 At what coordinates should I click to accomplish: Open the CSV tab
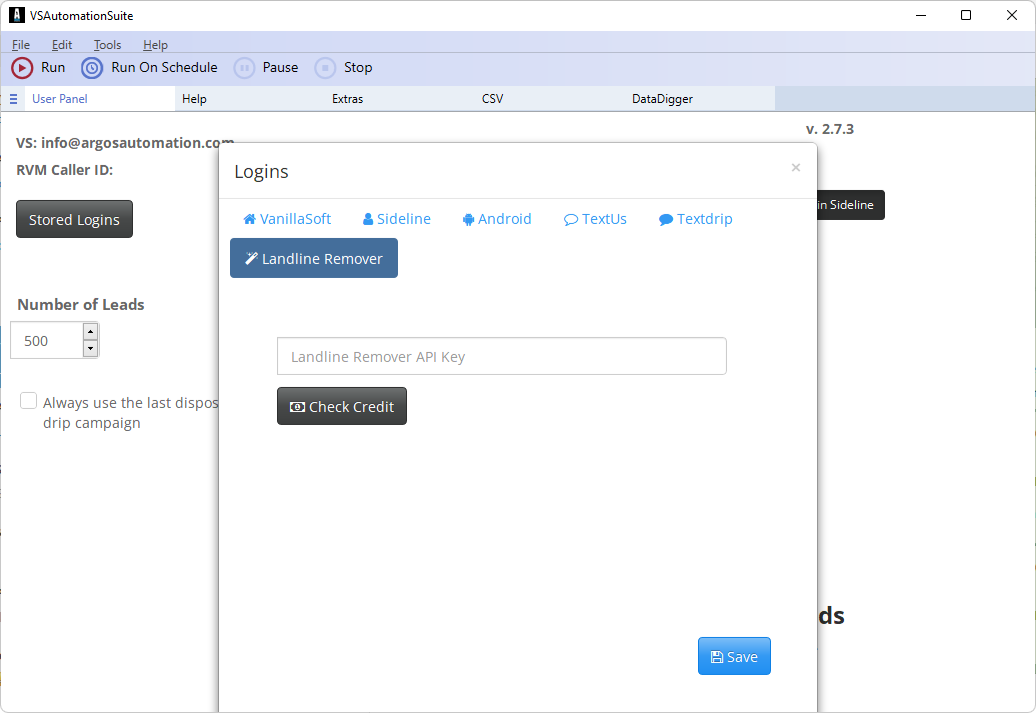coord(492,99)
